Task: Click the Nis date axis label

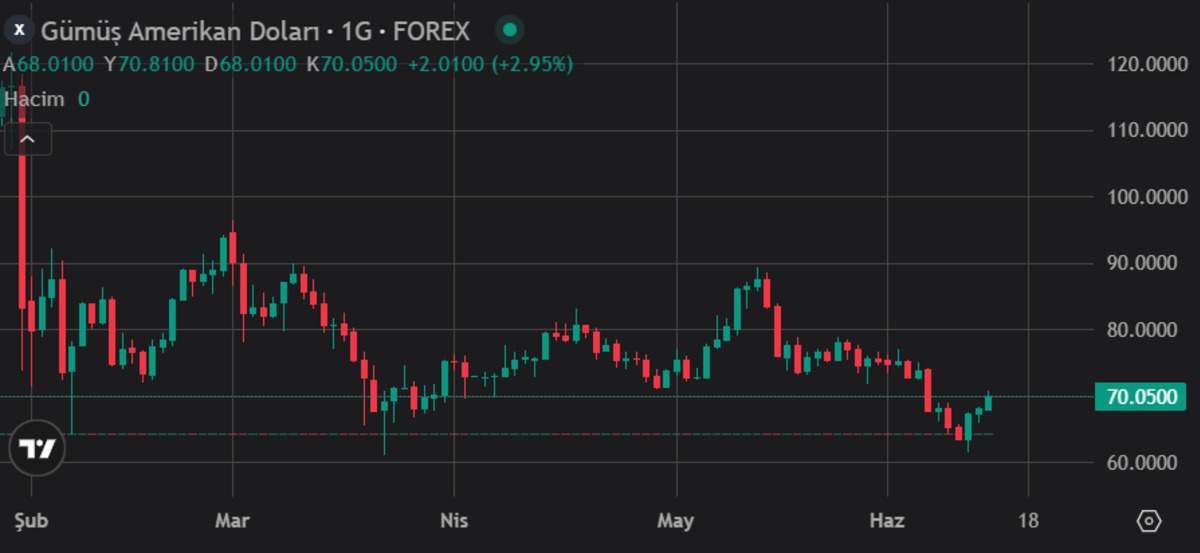Action: (453, 521)
